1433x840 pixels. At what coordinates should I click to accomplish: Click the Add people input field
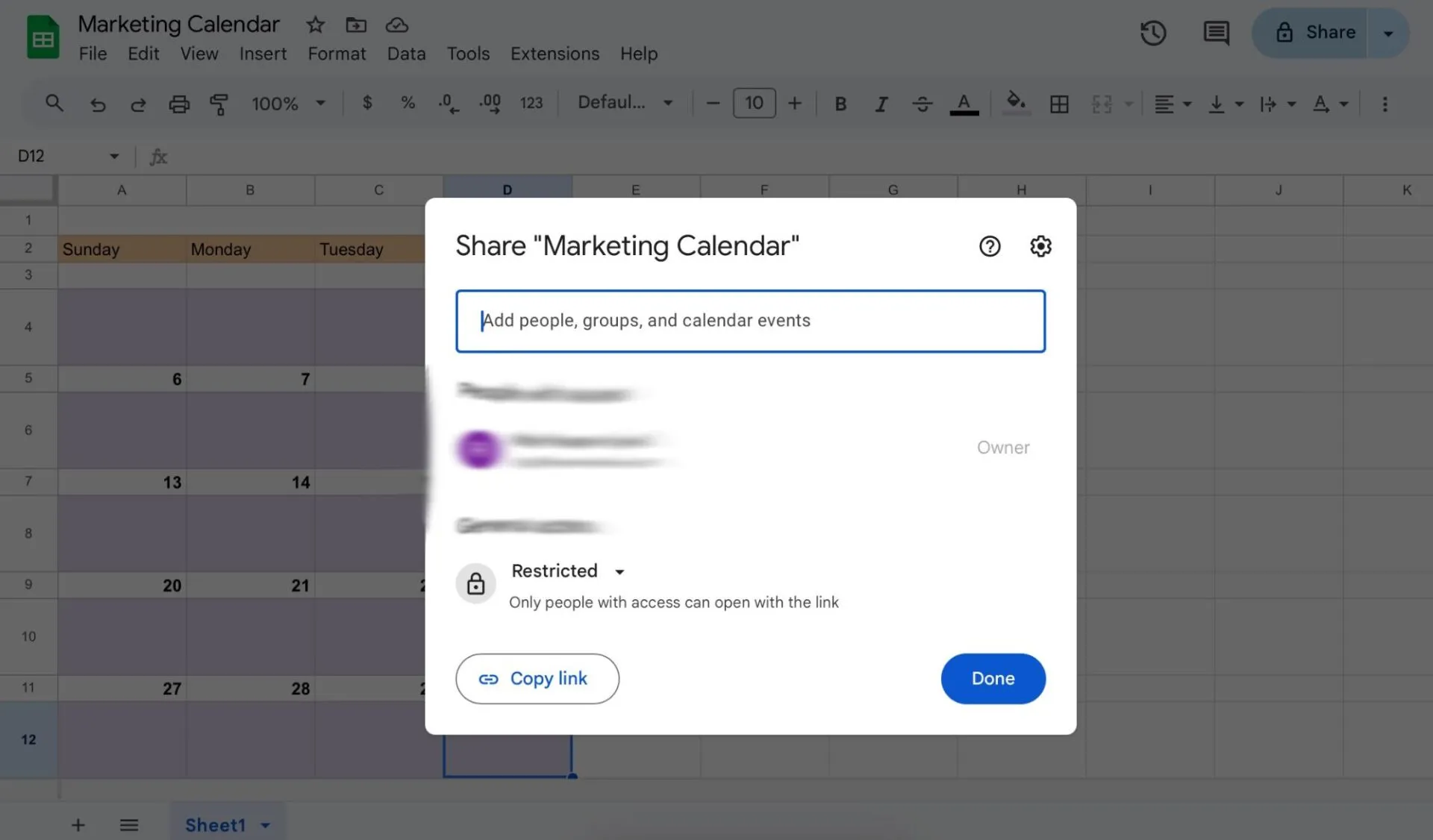(x=750, y=321)
